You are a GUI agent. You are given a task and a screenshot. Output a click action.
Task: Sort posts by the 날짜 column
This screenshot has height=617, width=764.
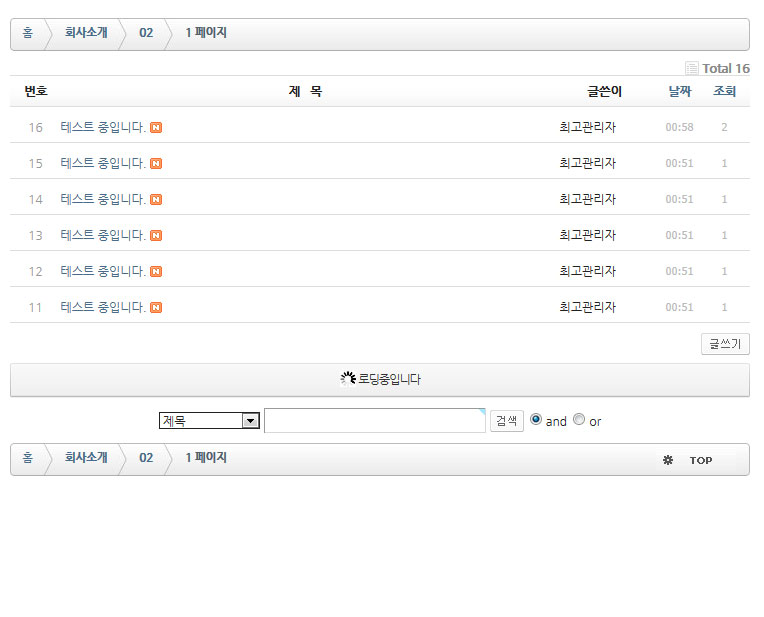point(679,91)
